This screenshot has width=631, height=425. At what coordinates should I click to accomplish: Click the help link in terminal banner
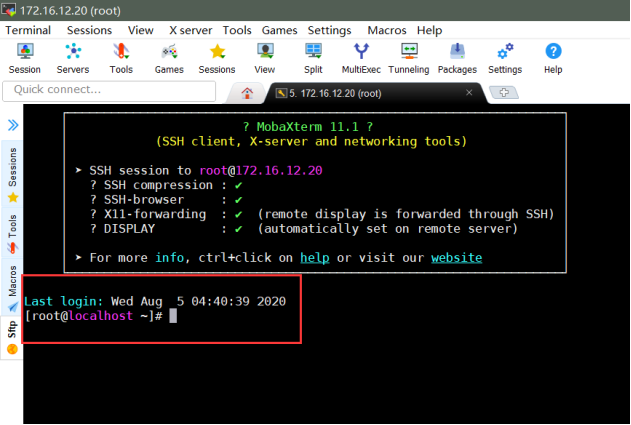click(x=315, y=258)
